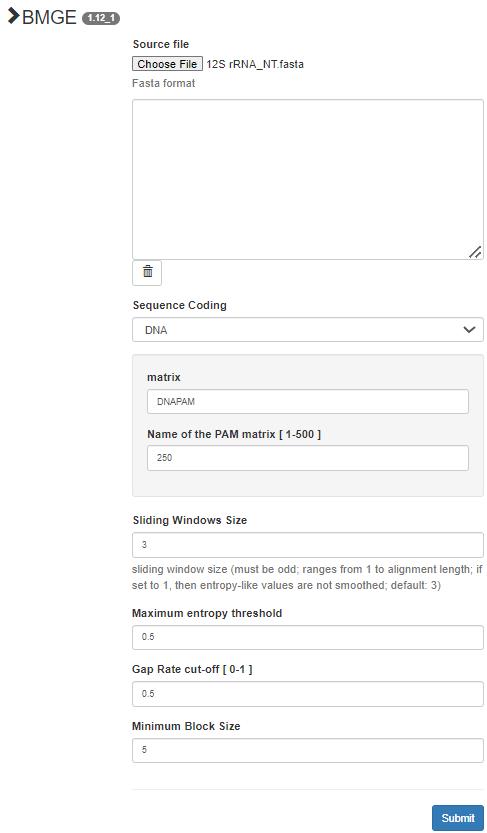This screenshot has height=833, width=487.
Task: Select the Minimum Block Size input field
Action: 308,750
